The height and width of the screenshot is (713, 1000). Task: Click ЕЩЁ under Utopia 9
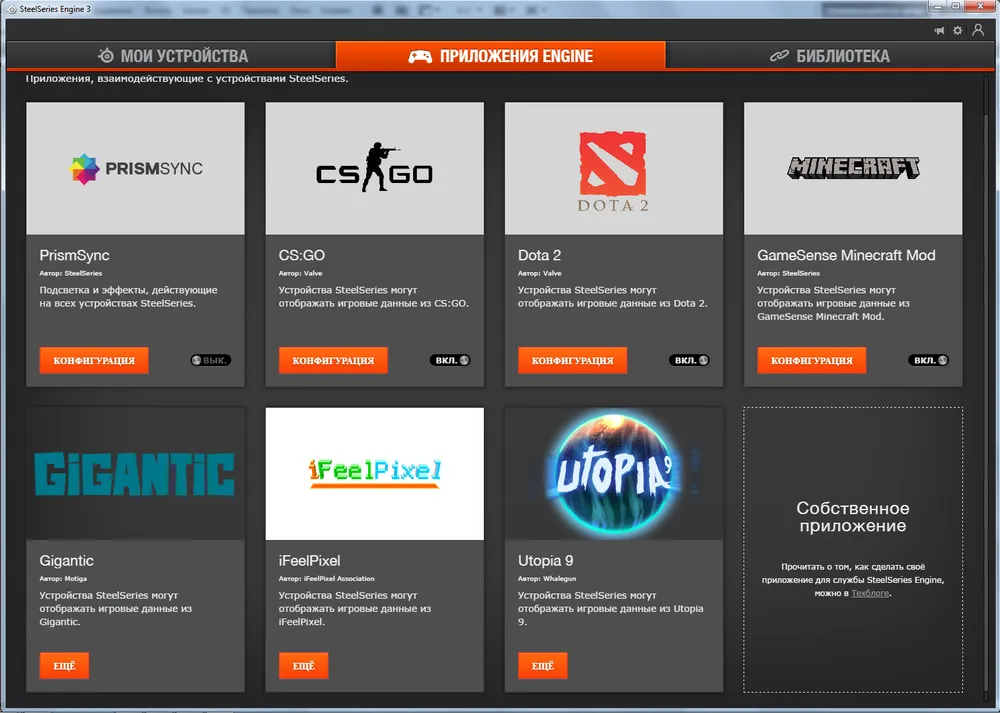coord(542,666)
